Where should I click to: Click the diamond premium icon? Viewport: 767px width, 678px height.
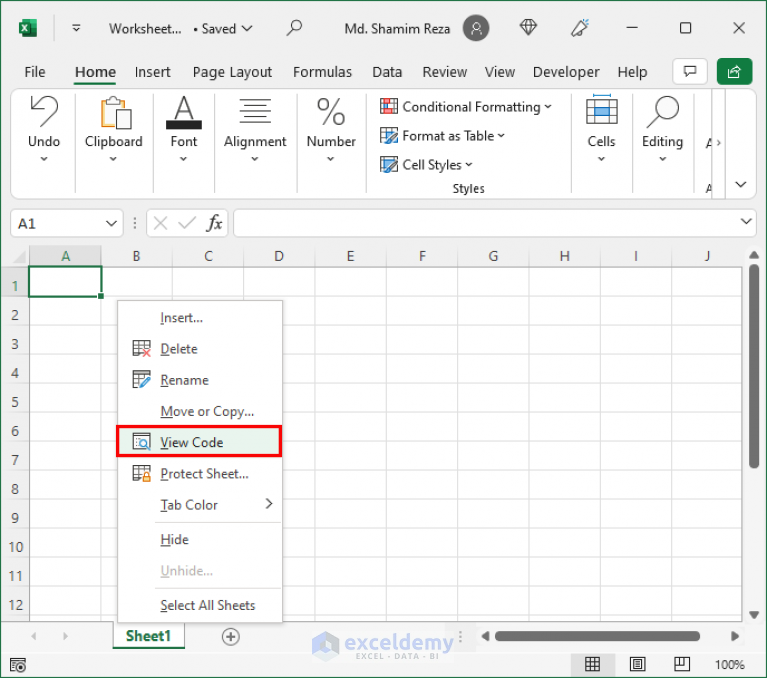coord(528,27)
